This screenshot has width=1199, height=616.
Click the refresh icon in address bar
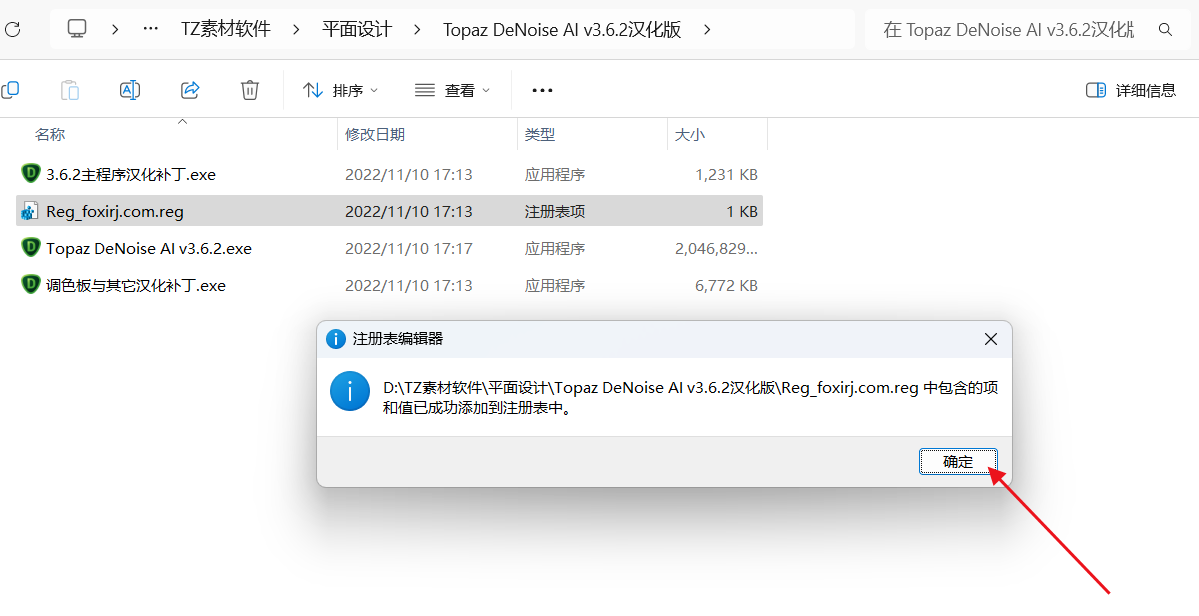[12, 30]
